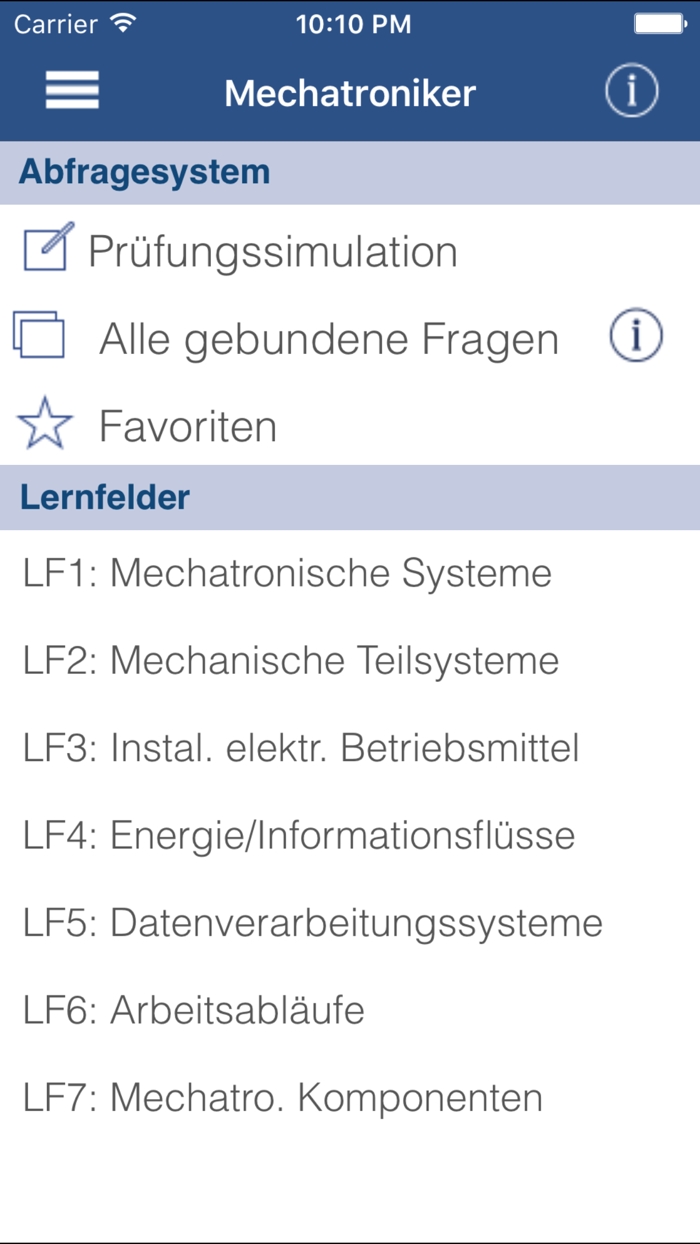Image resolution: width=700 pixels, height=1244 pixels.
Task: Click the star icon next to Favoriten
Action: coord(42,423)
